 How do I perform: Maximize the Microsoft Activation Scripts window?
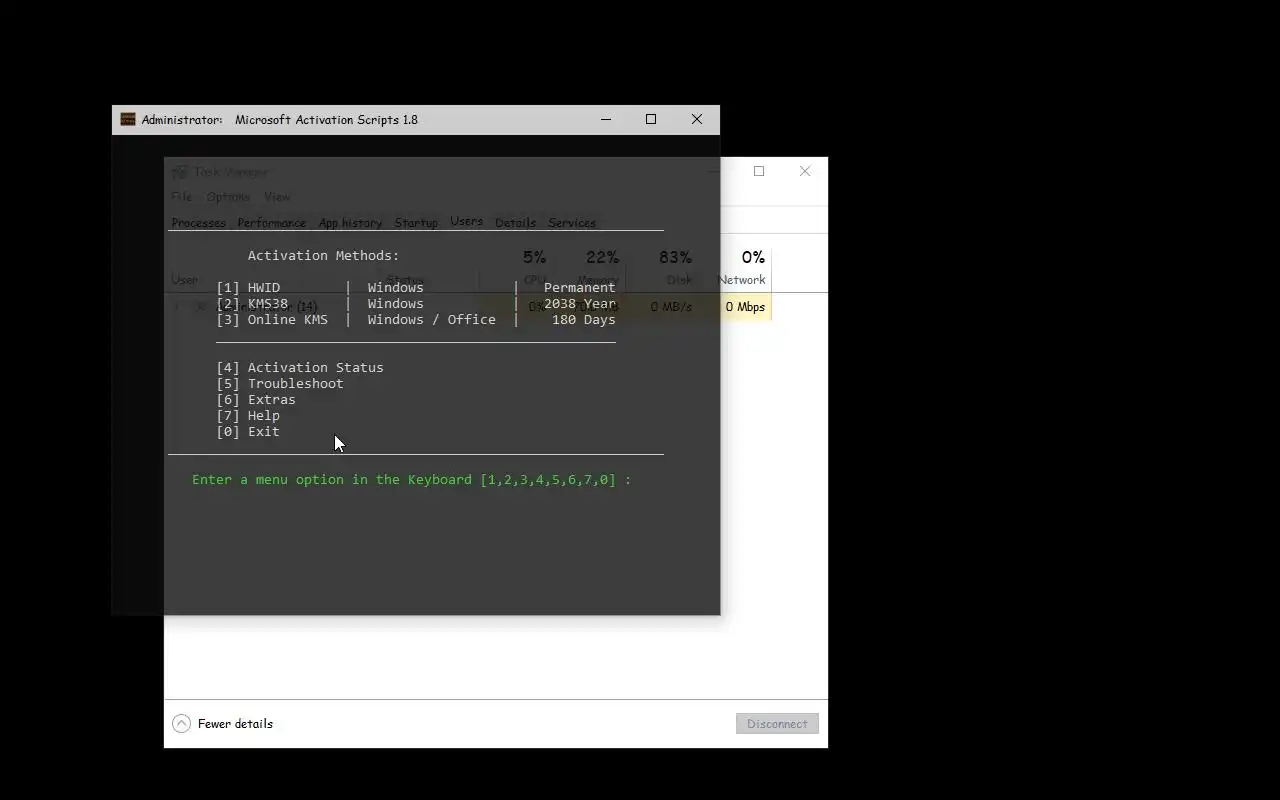[x=651, y=119]
